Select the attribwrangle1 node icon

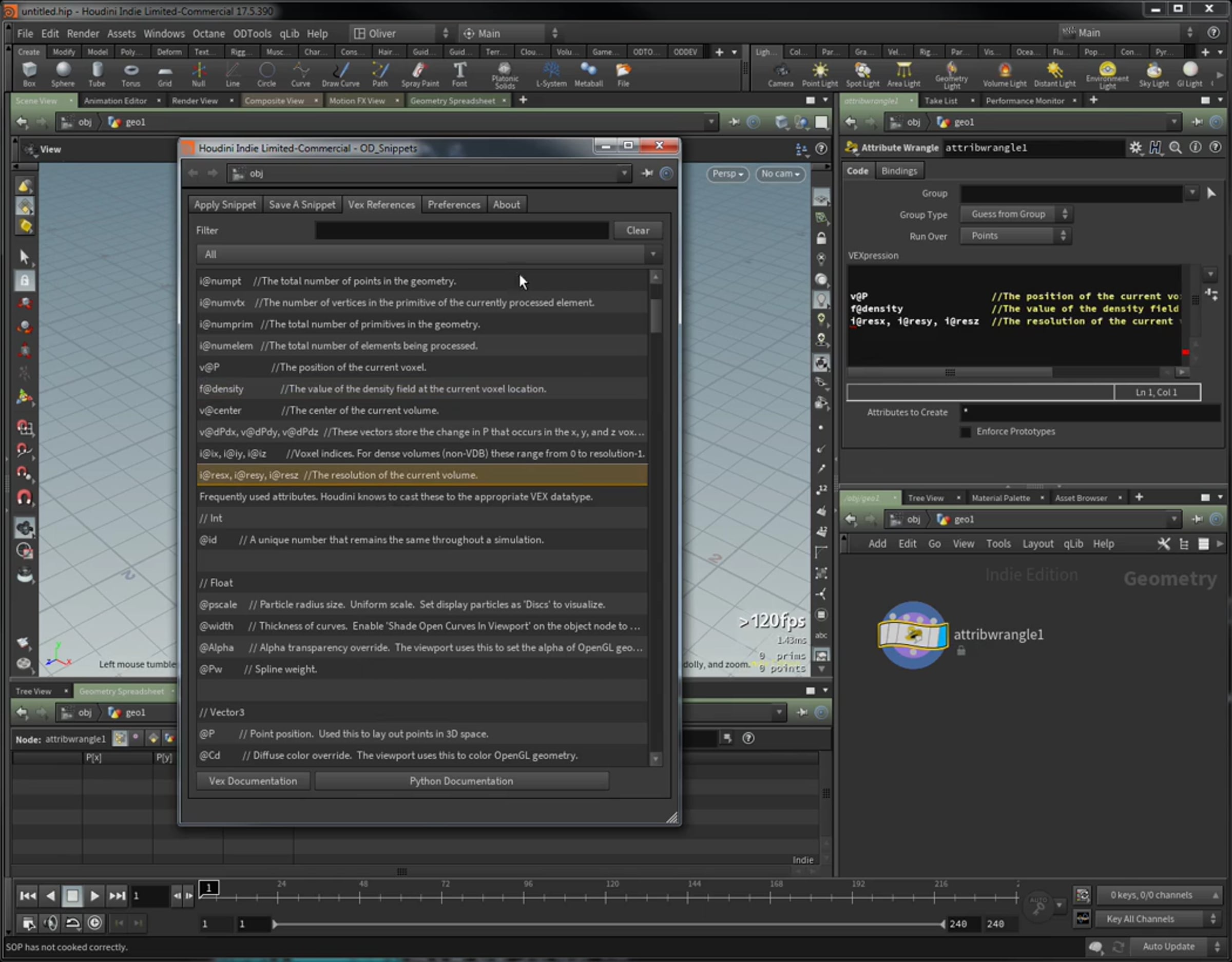912,635
